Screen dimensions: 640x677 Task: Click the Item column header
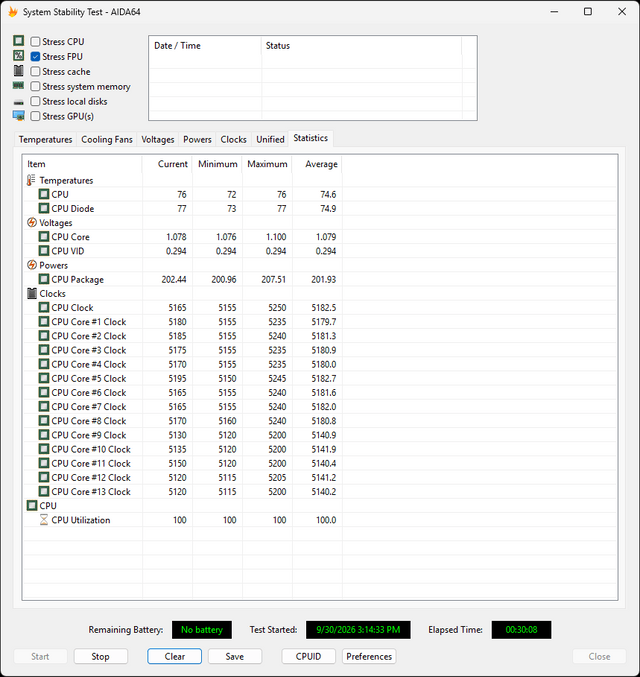point(82,164)
